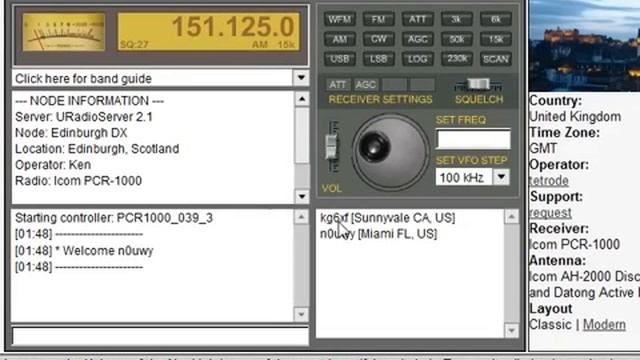The height and width of the screenshot is (360, 640).
Task: Select user kg6xf from Sunnyvale
Action: 387,218
